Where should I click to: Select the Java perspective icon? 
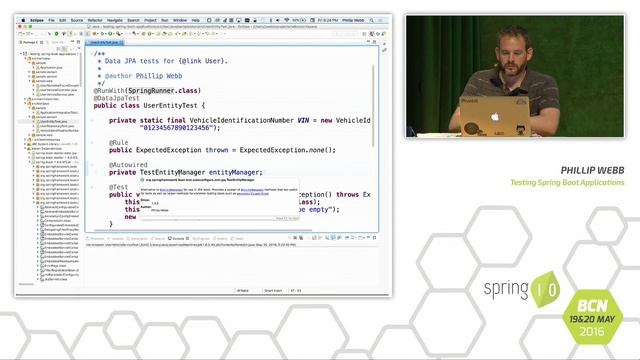pyautogui.click(x=371, y=34)
